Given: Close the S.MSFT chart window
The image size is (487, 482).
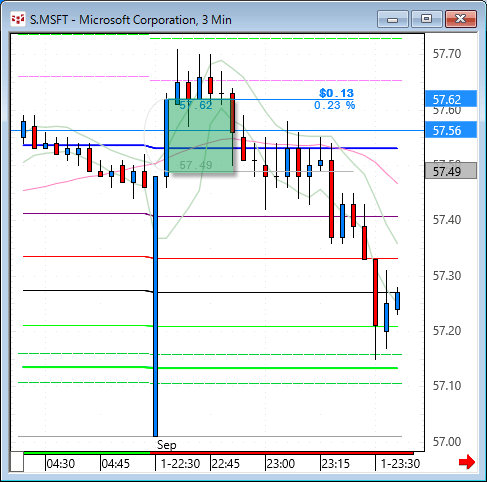Looking at the screenshot, I should (x=461, y=19).
